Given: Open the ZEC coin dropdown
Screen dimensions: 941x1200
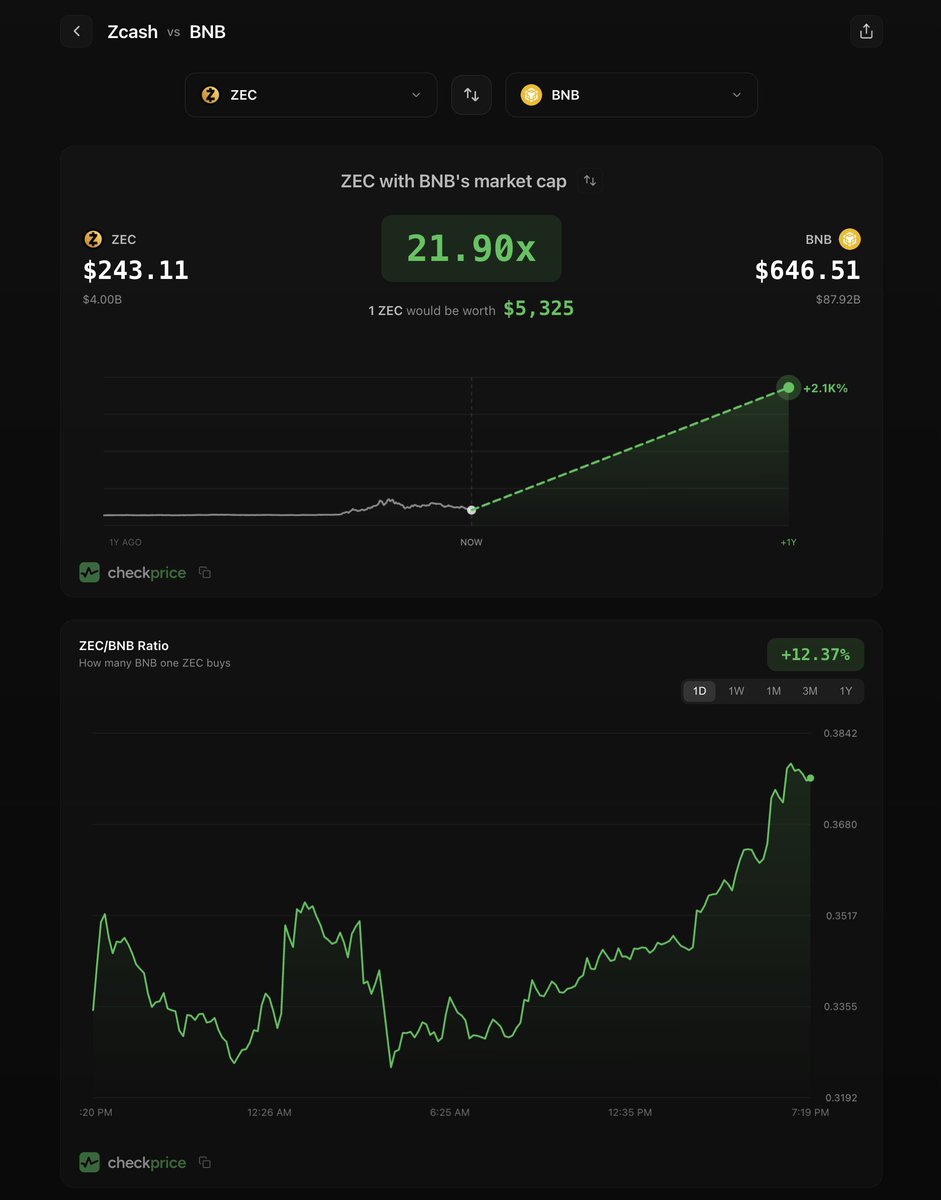Looking at the screenshot, I should point(311,95).
